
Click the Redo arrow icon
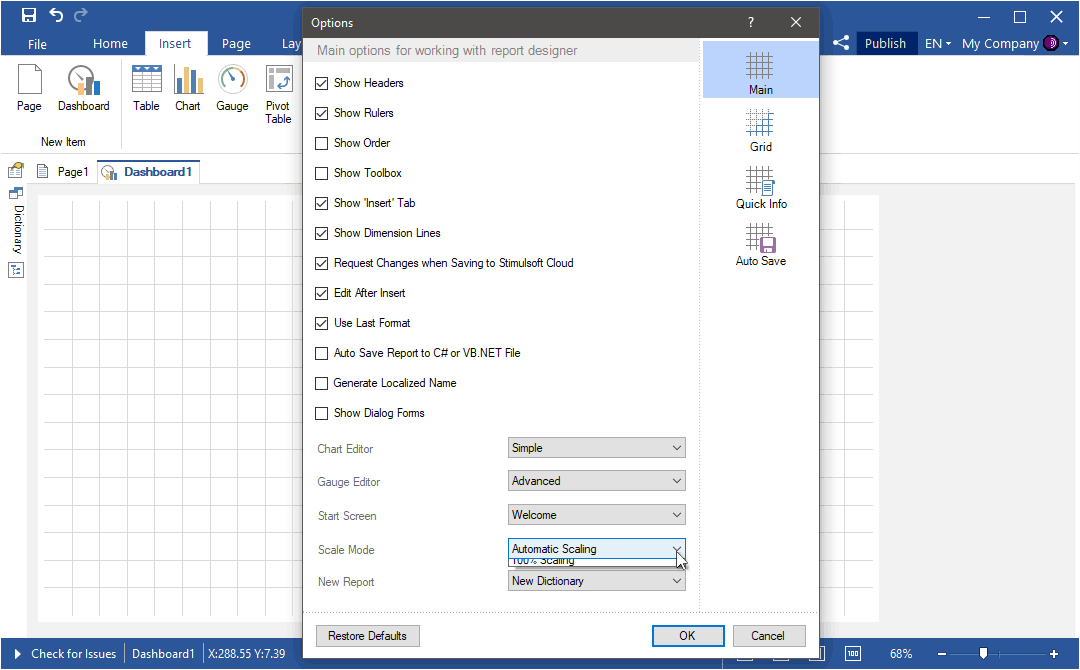[x=81, y=14]
